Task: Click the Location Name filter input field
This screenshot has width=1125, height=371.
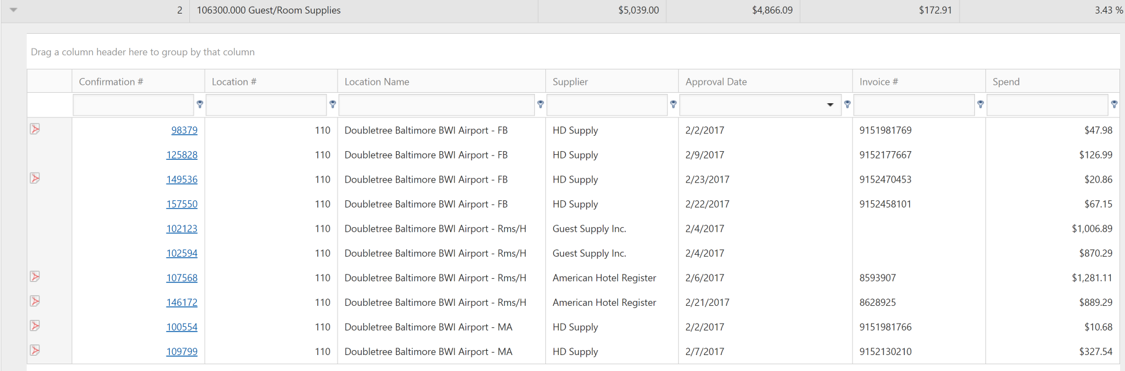Action: pyautogui.click(x=437, y=105)
